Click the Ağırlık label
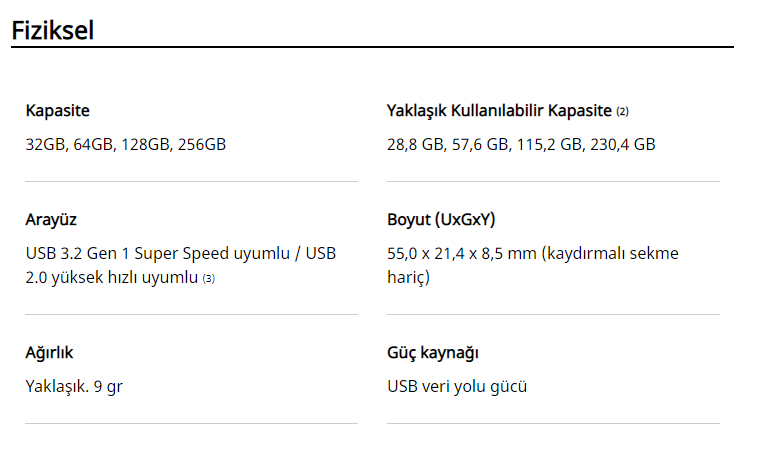766x456 pixels. [49, 352]
